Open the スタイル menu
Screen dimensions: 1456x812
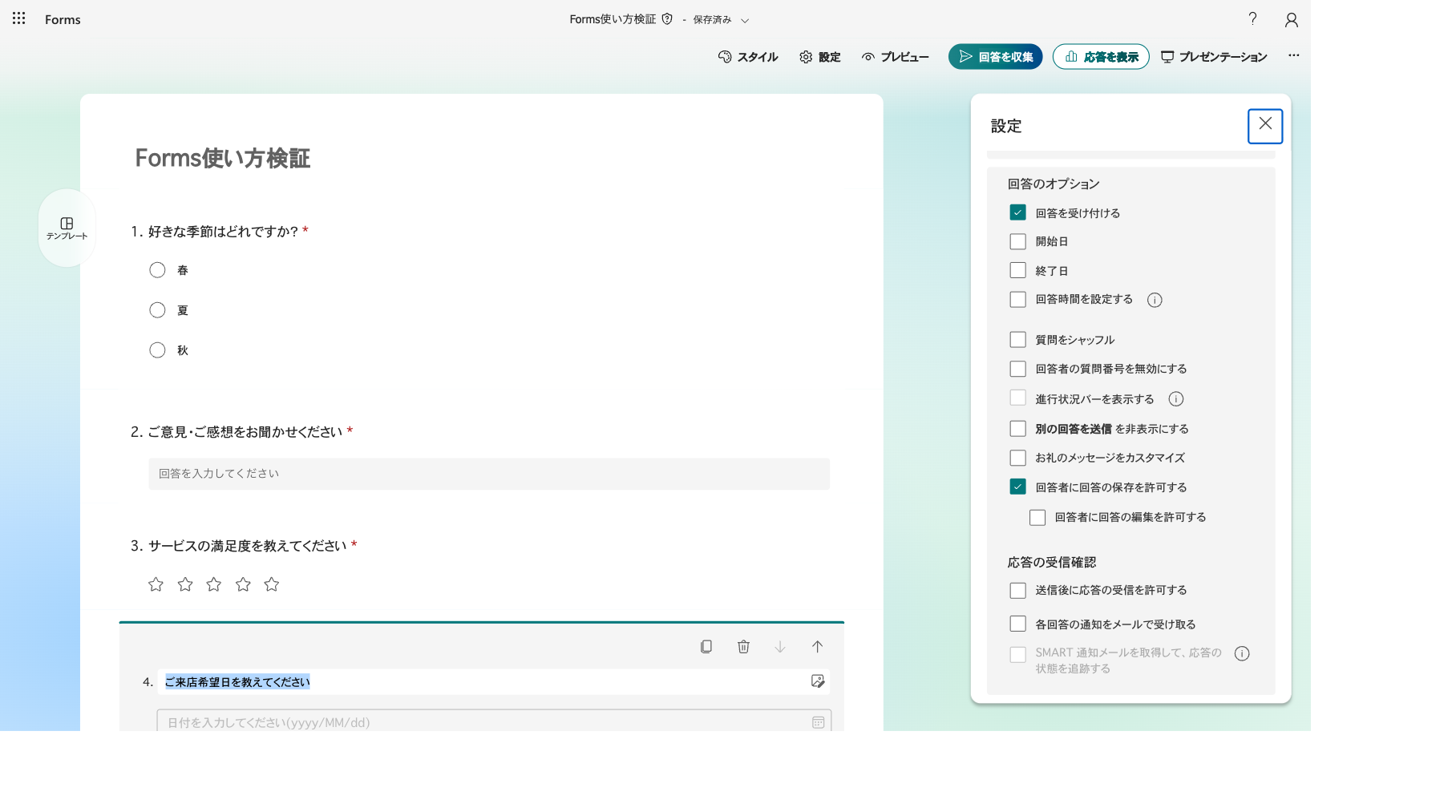click(x=748, y=57)
